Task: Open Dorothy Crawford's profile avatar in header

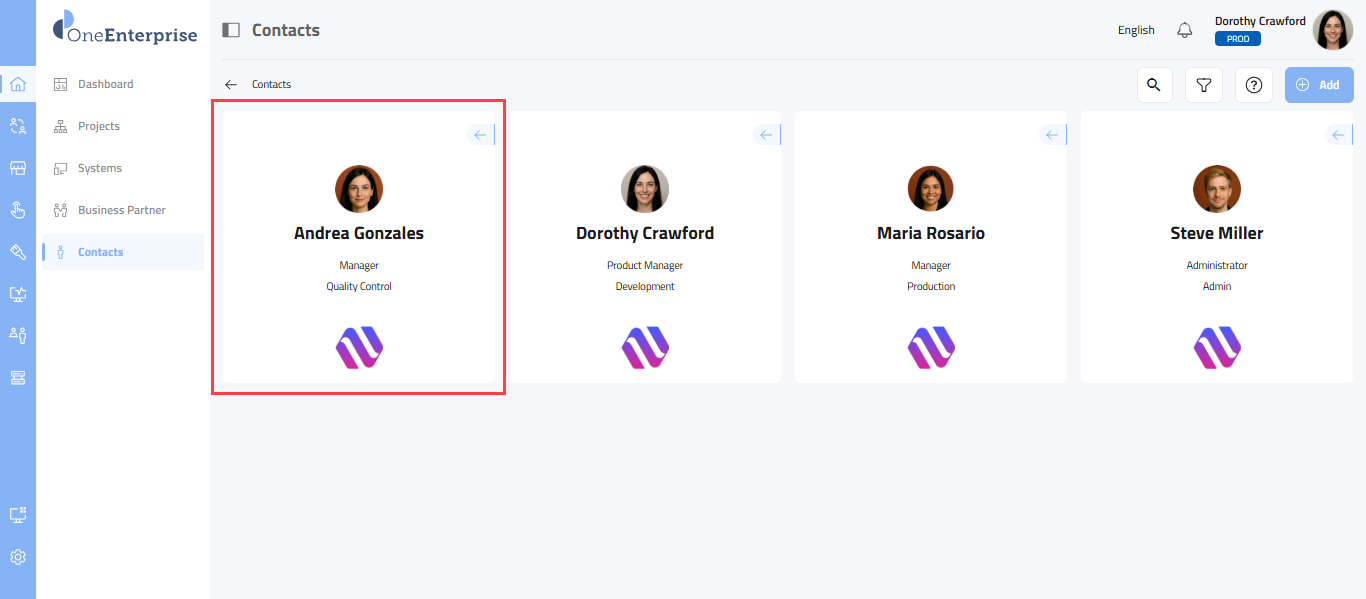Action: tap(1332, 30)
